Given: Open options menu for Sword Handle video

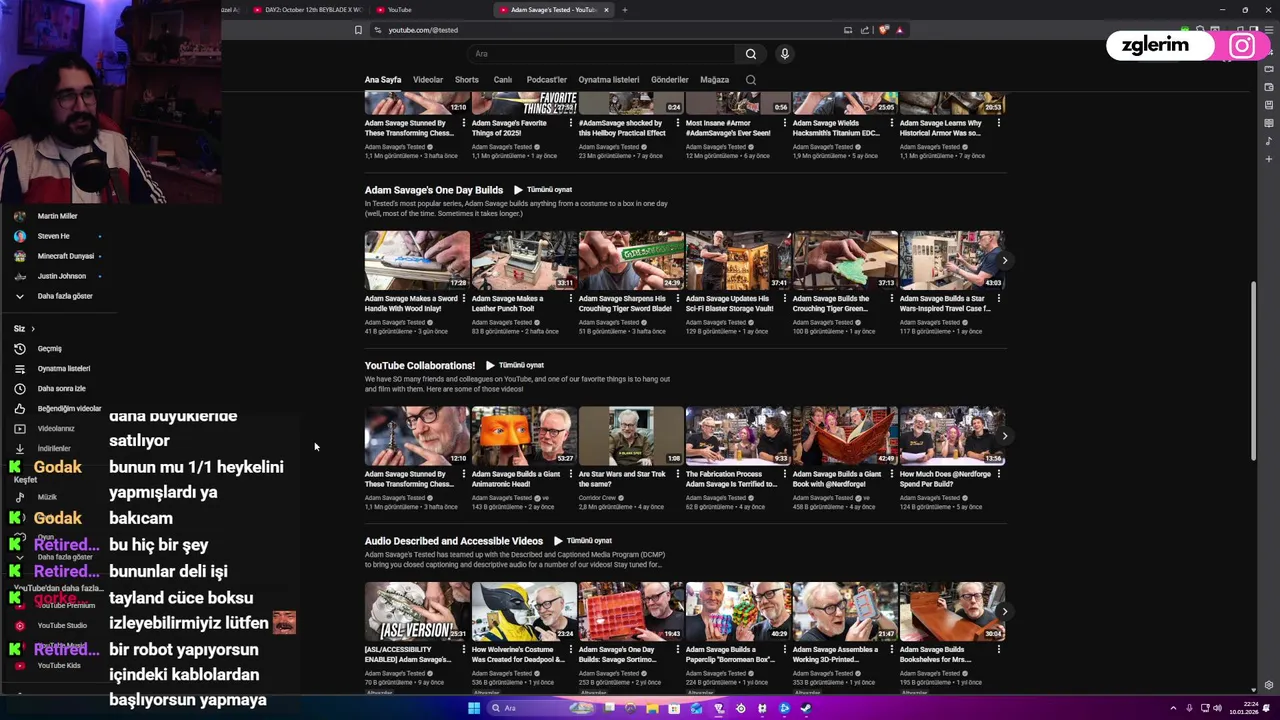Looking at the screenshot, I should point(463,299).
